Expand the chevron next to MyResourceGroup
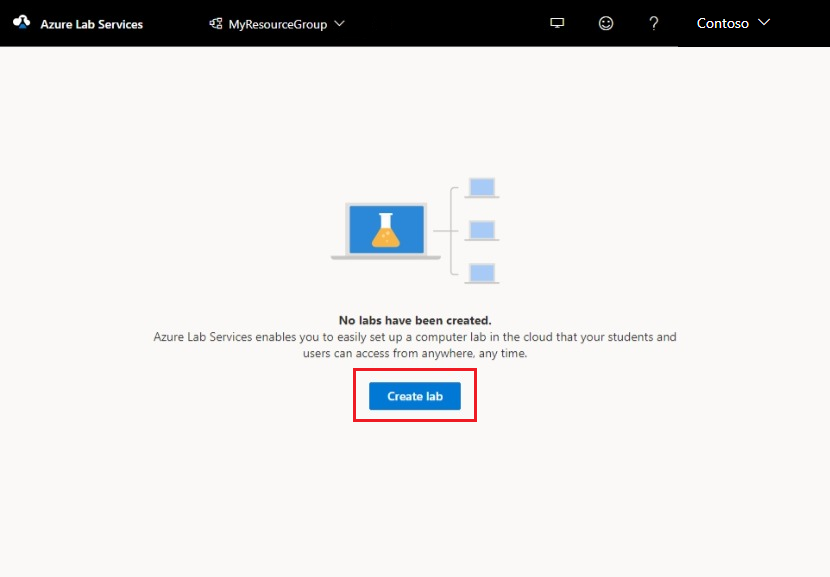 click(338, 23)
